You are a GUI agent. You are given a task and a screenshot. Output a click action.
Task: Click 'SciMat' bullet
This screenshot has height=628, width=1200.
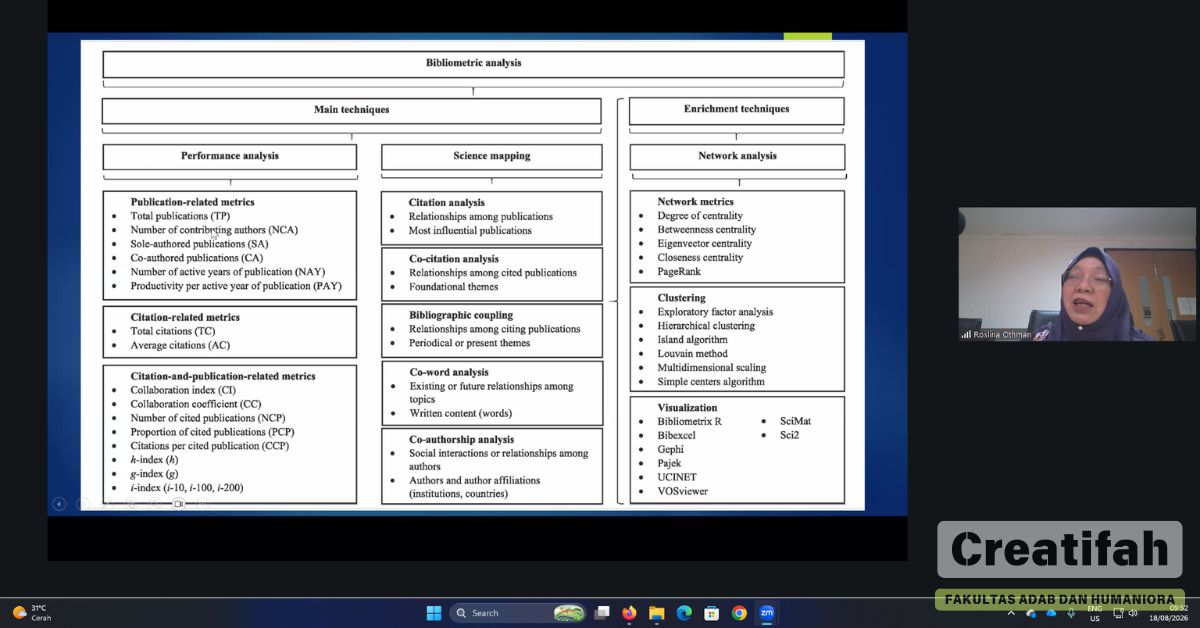point(795,422)
